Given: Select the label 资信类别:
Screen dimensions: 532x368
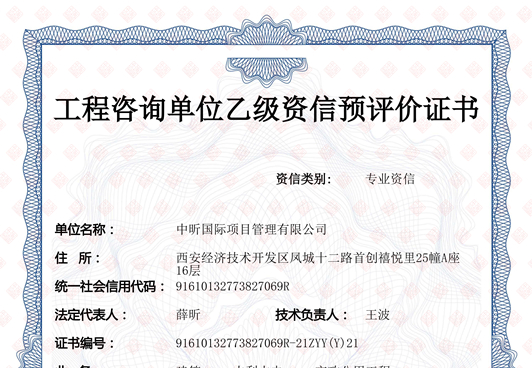Looking at the screenshot, I should tap(303, 179).
